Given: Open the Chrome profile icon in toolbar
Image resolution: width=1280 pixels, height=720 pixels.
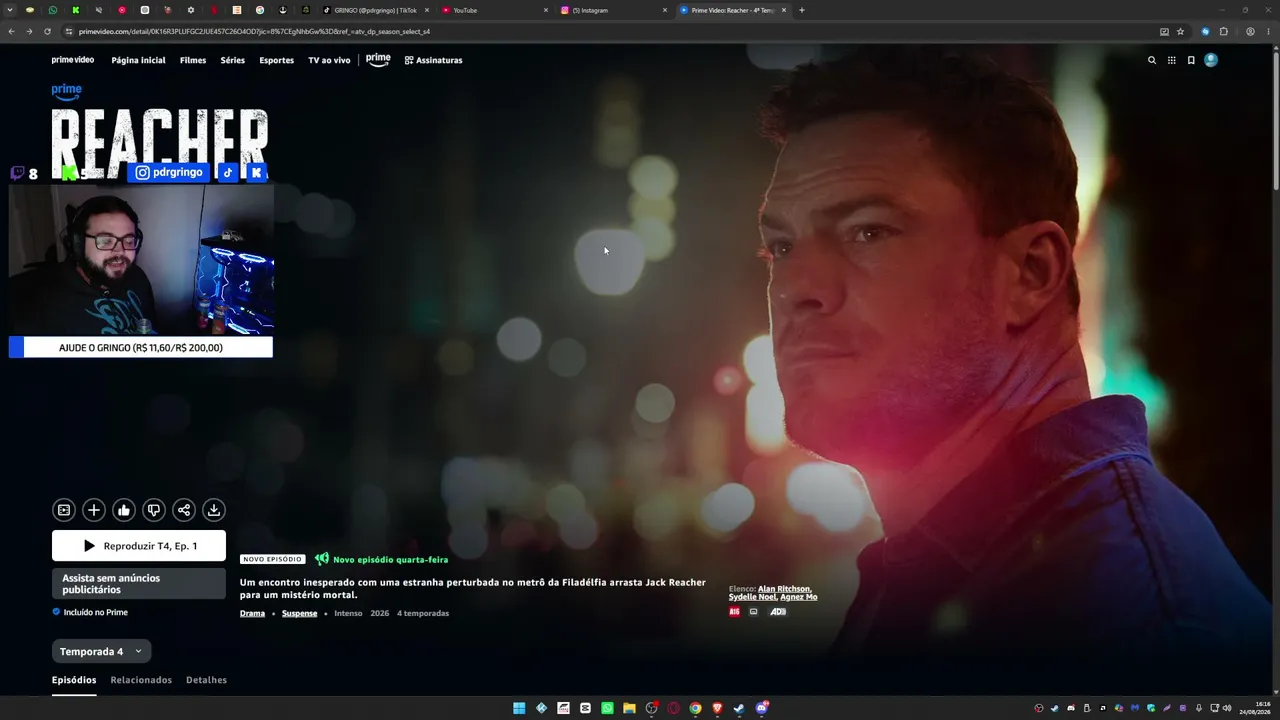Looking at the screenshot, I should (1251, 31).
